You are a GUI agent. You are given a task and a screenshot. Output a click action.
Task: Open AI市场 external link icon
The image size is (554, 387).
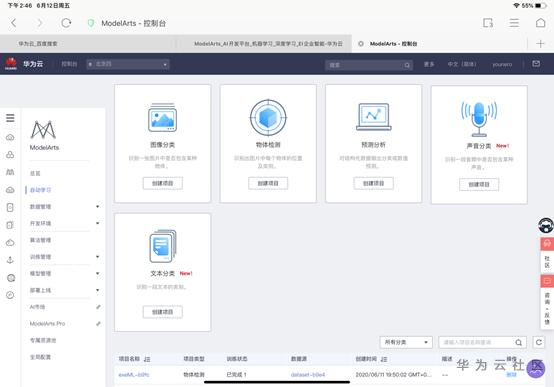click(98, 307)
